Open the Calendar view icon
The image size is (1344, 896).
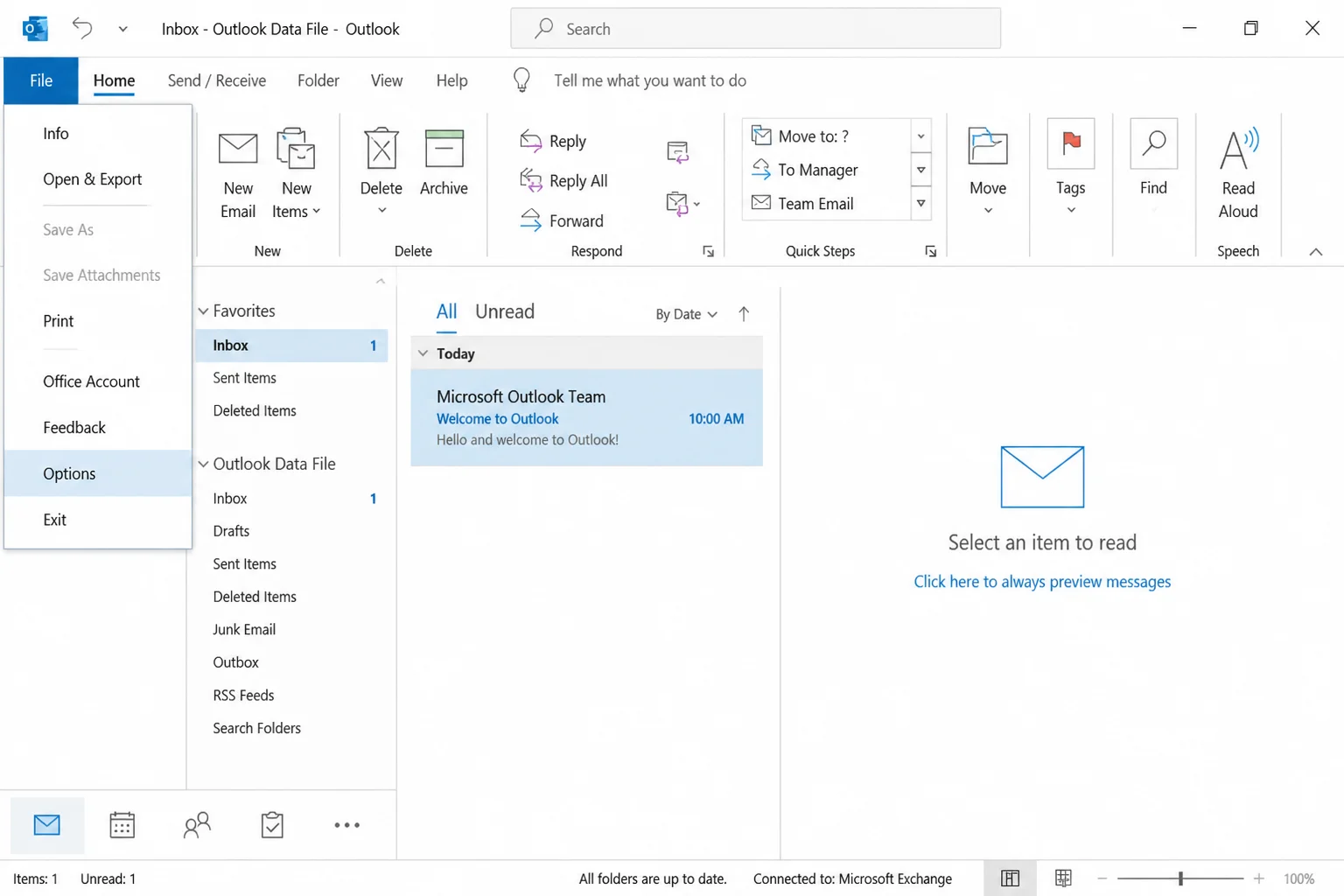(122, 825)
